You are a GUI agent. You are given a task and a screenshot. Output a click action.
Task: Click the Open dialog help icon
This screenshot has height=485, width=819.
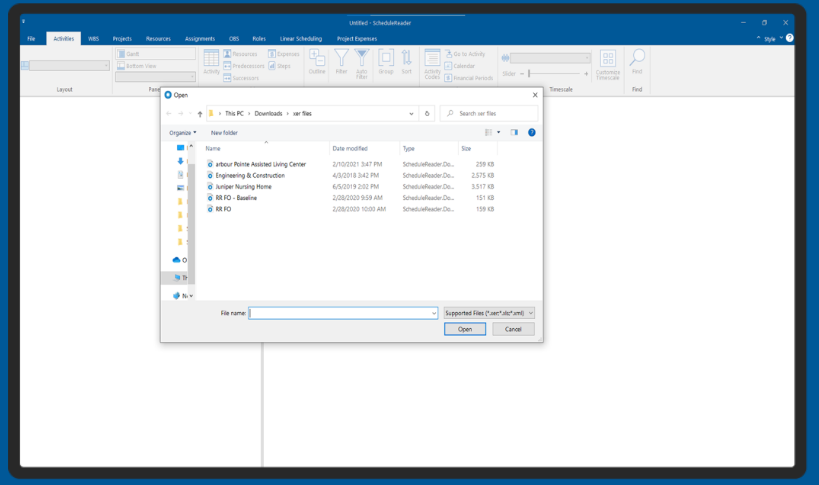pyautogui.click(x=532, y=132)
